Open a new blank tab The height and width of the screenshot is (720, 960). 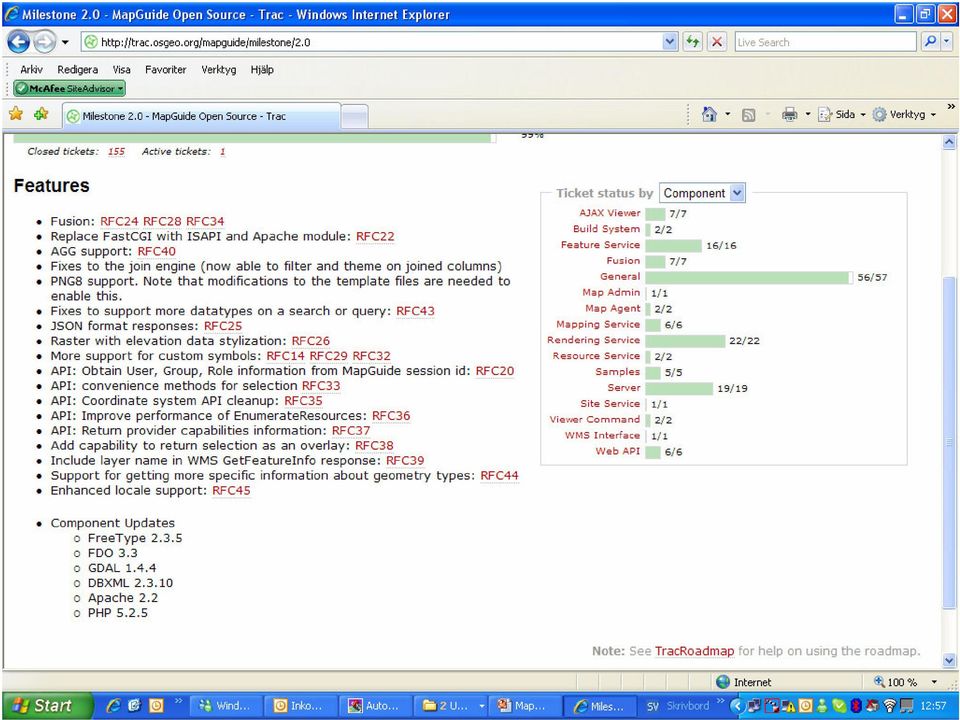point(354,116)
